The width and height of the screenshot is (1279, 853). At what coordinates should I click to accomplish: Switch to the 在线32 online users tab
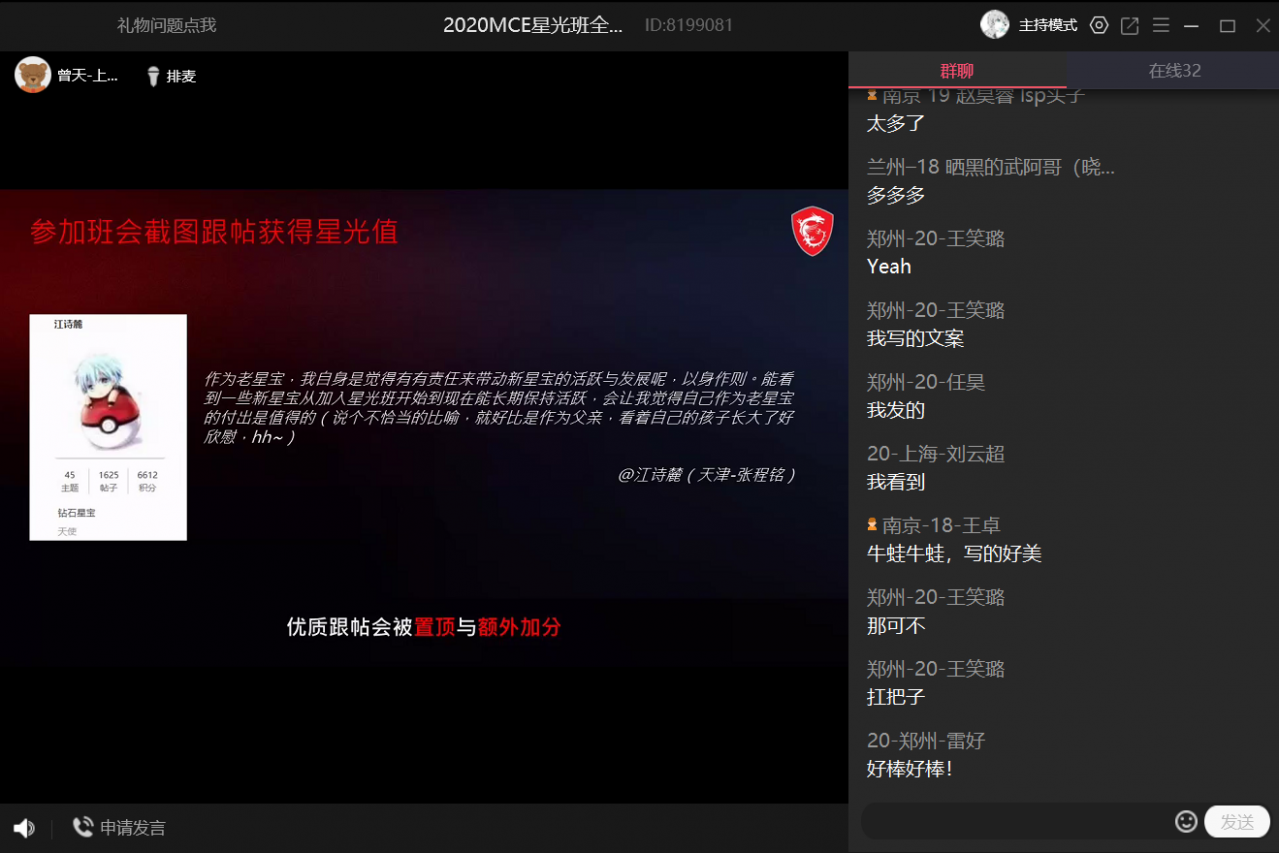click(1174, 71)
